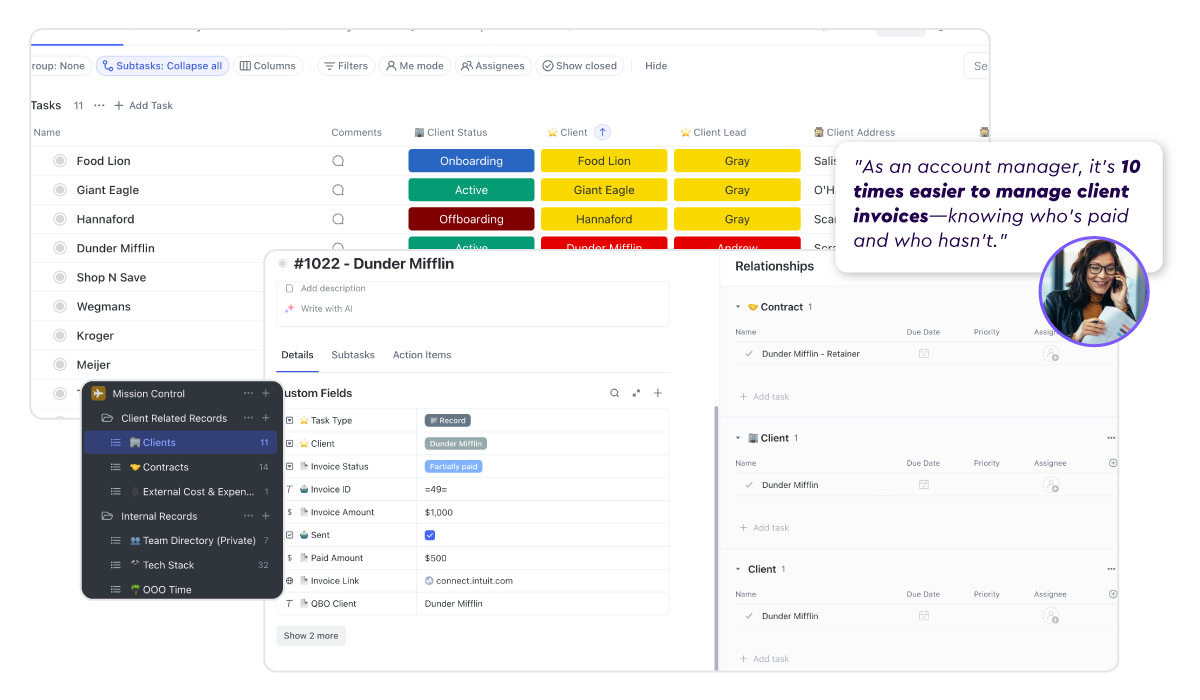Image resolution: width=1200 pixels, height=700 pixels.
Task: Toggle Kroger task status circle
Action: (x=60, y=335)
